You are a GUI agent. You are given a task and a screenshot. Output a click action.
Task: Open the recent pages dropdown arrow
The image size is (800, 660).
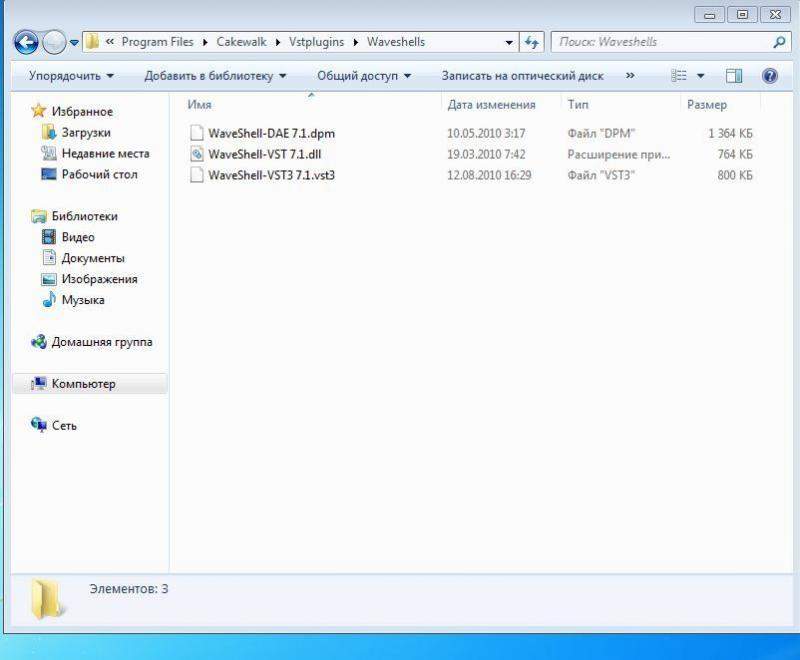point(74,43)
